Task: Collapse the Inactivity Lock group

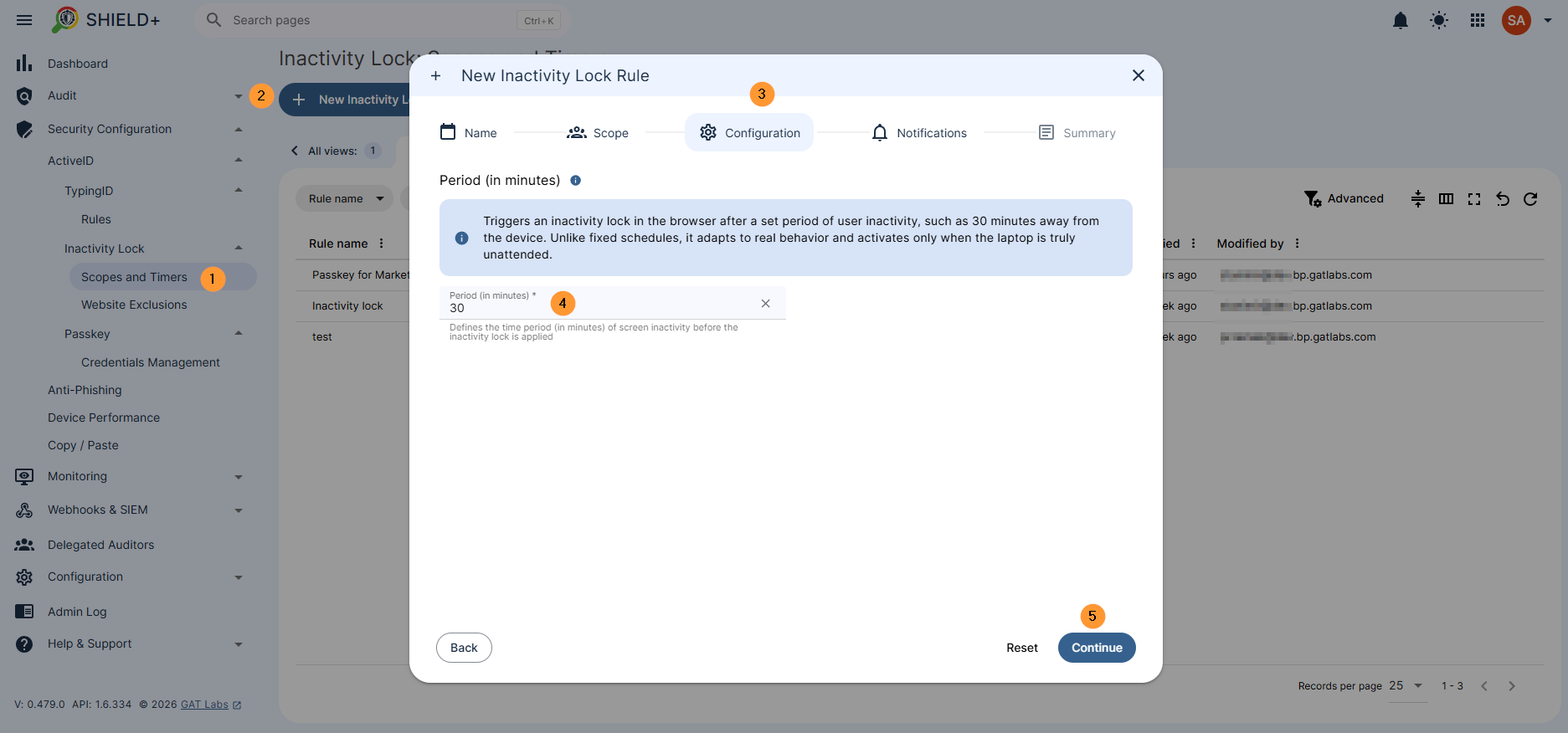Action: point(239,248)
